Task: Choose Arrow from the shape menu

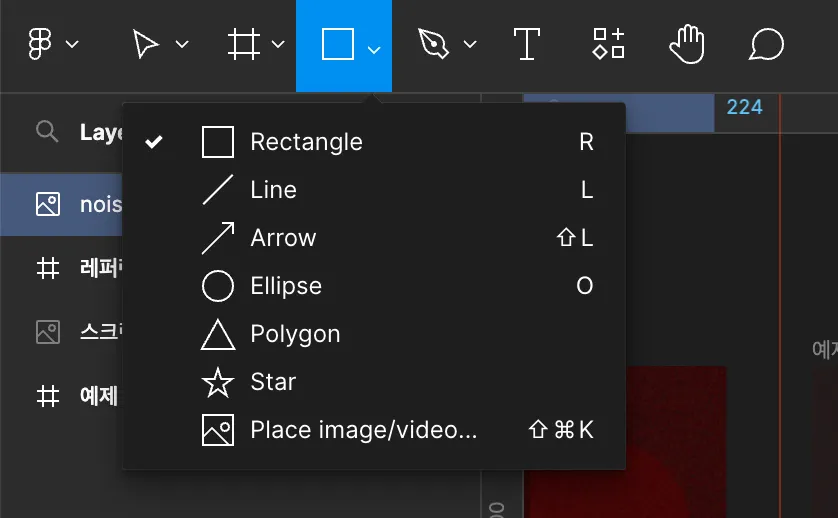Action: click(283, 238)
